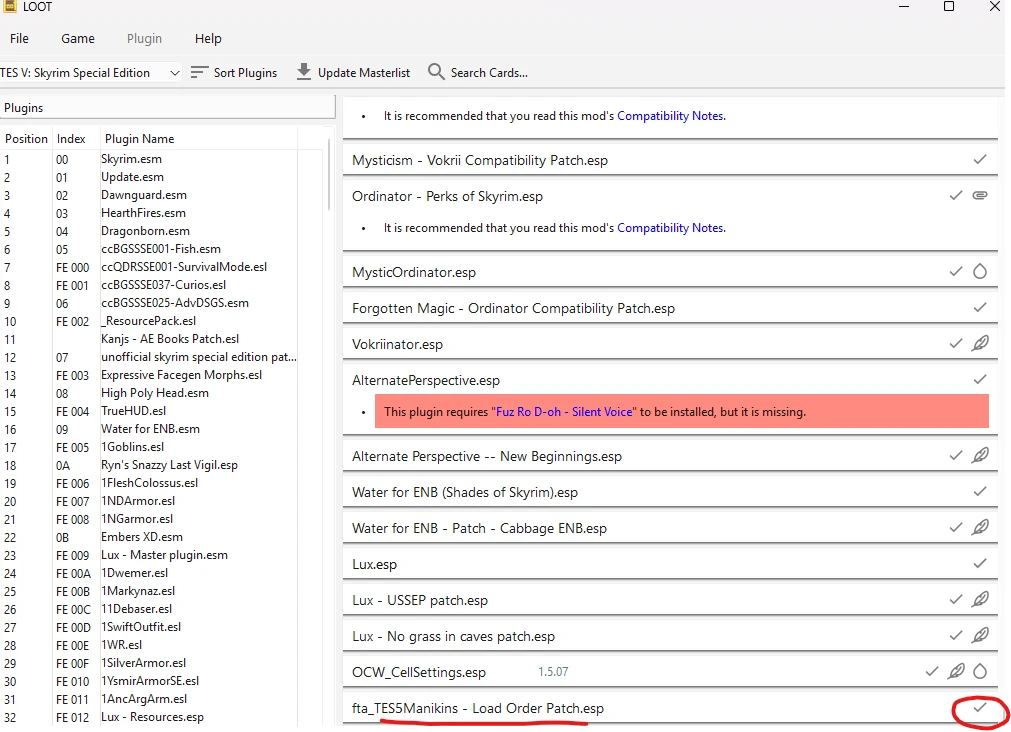
Task: Open the Fuz Ro D-oh - Silent Voice link
Action: tap(564, 411)
